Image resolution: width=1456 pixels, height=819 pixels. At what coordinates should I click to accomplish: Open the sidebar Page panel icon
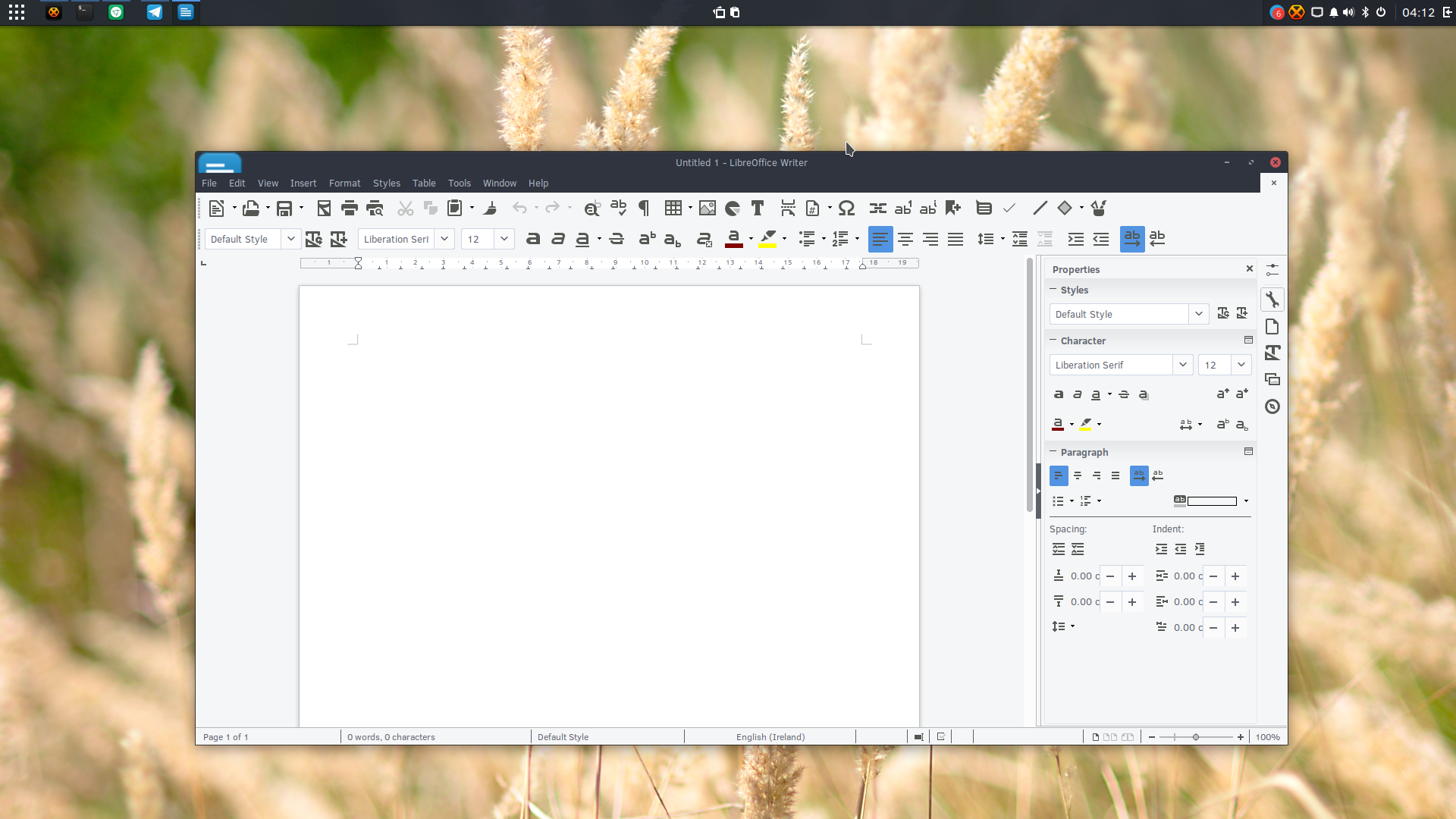click(1272, 327)
